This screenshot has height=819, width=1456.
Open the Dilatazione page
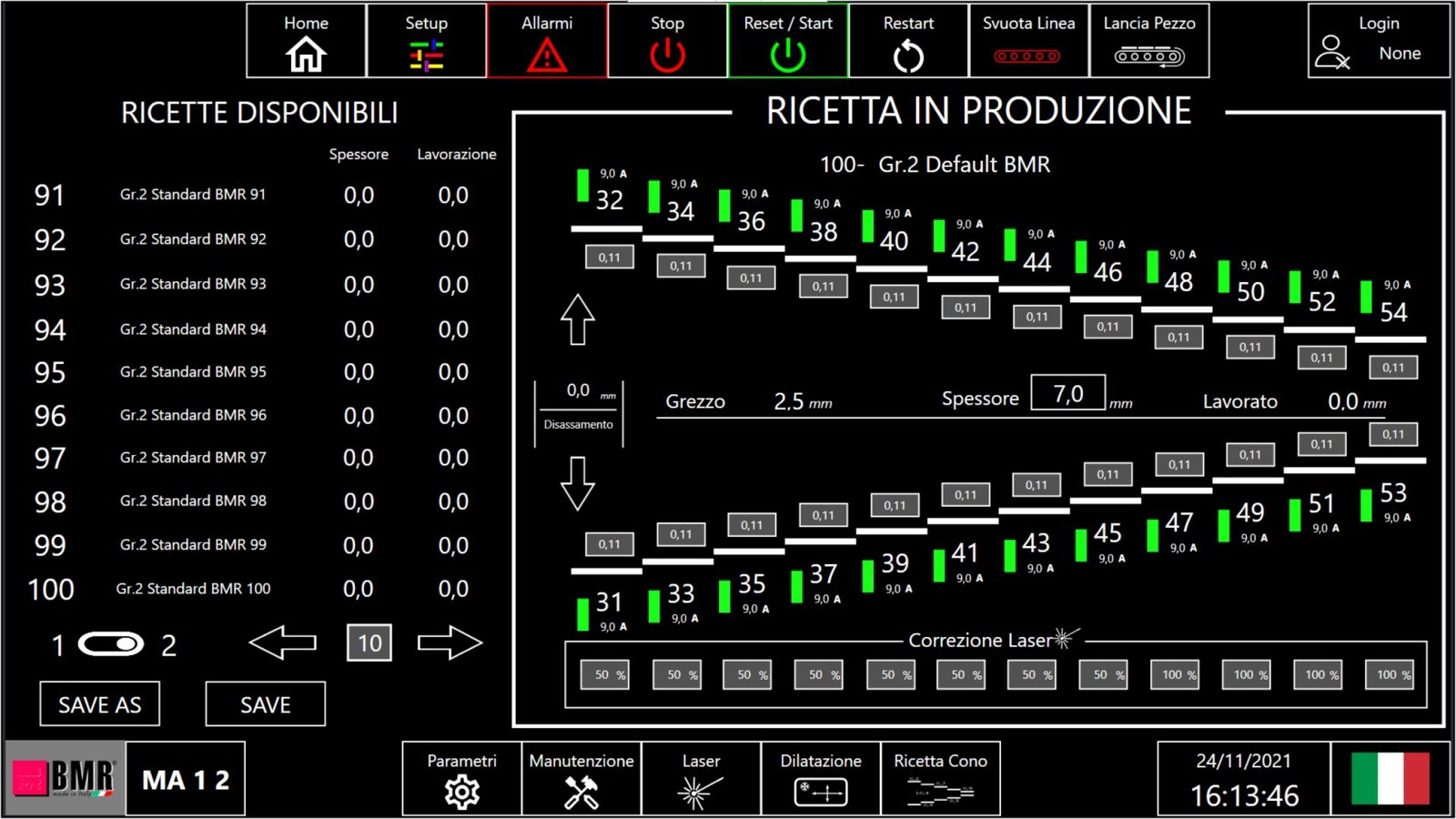pos(821,778)
